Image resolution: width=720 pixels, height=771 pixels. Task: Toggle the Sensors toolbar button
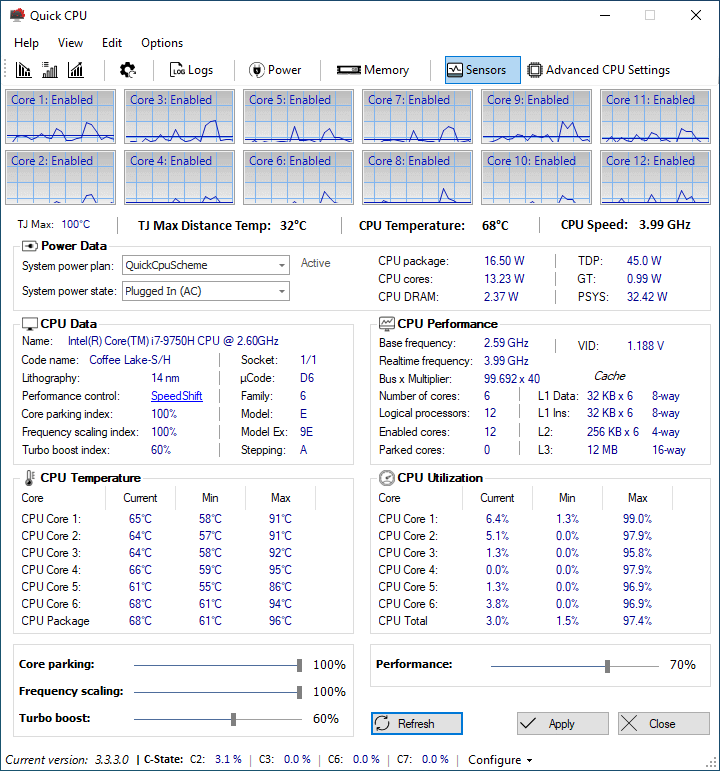tap(482, 70)
